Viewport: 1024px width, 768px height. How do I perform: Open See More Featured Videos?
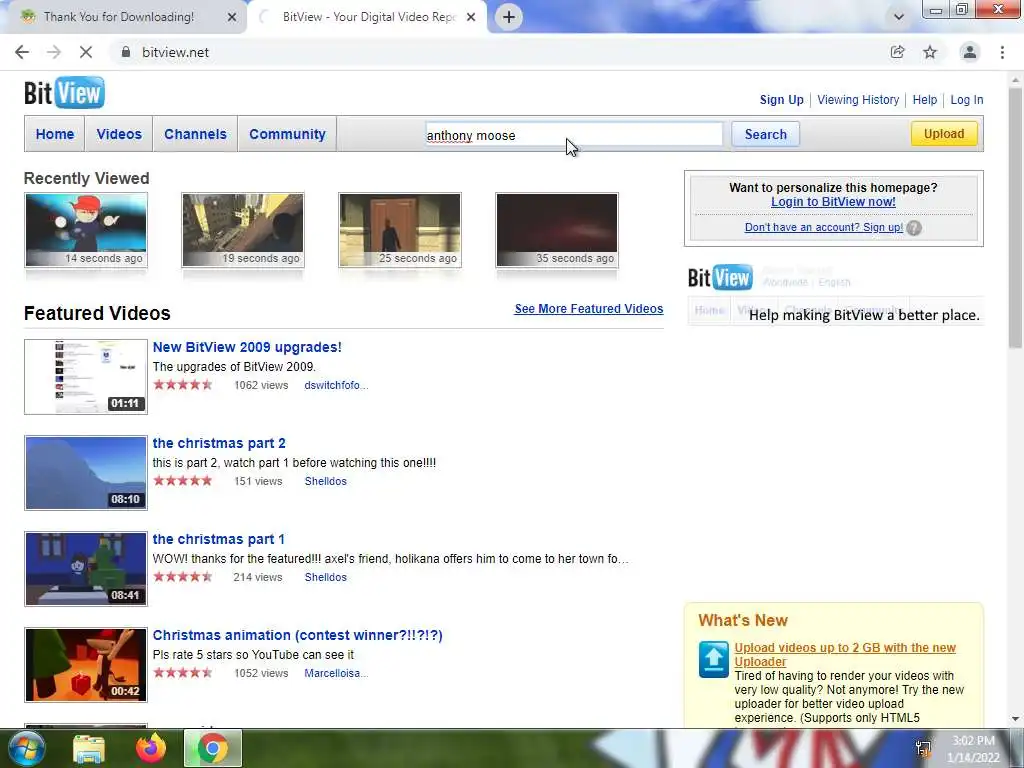588,309
